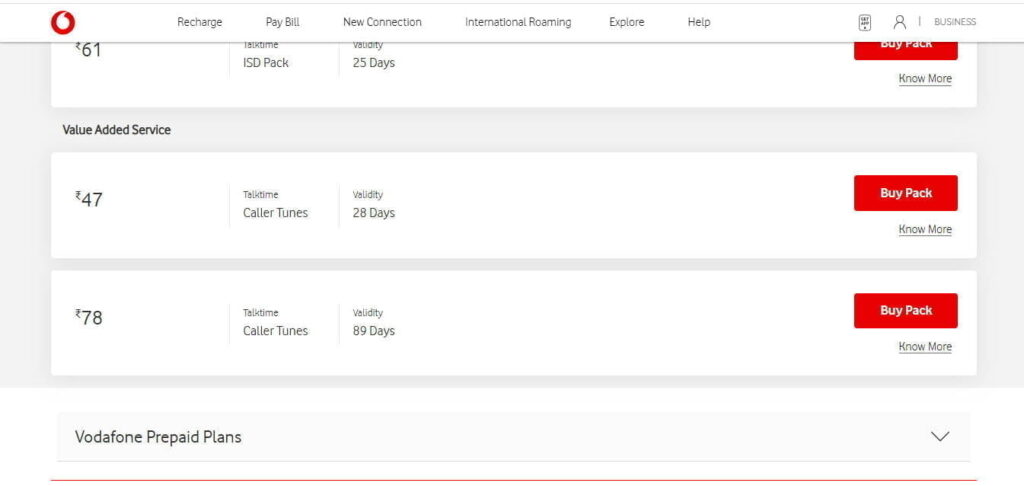
Task: Buy the ₹61 ISD Pack
Action: [x=906, y=51]
